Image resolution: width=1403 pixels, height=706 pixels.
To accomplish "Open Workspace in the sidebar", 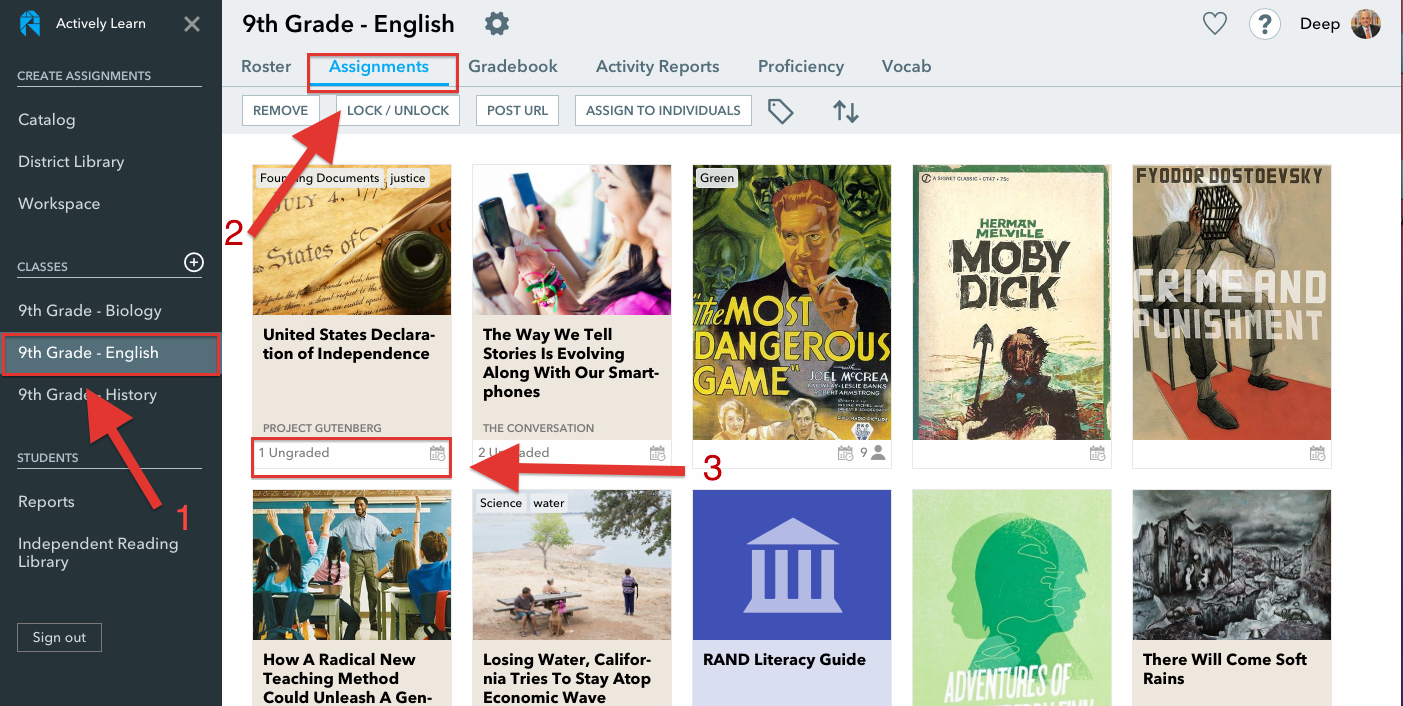I will point(59,204).
